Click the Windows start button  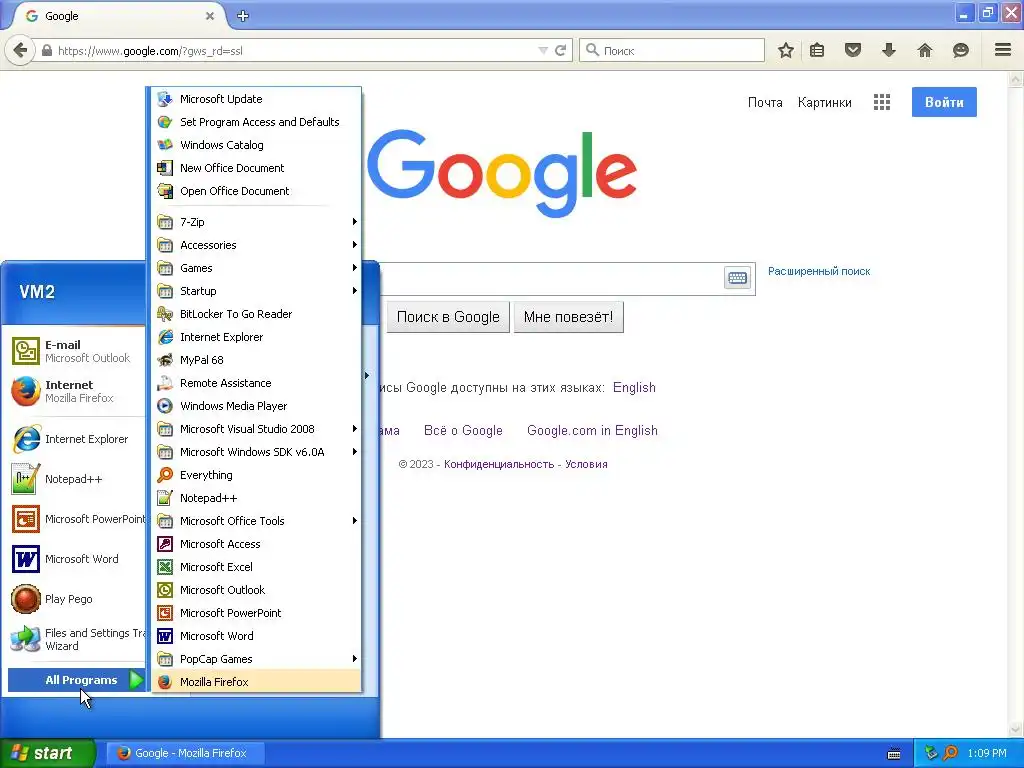click(48, 753)
